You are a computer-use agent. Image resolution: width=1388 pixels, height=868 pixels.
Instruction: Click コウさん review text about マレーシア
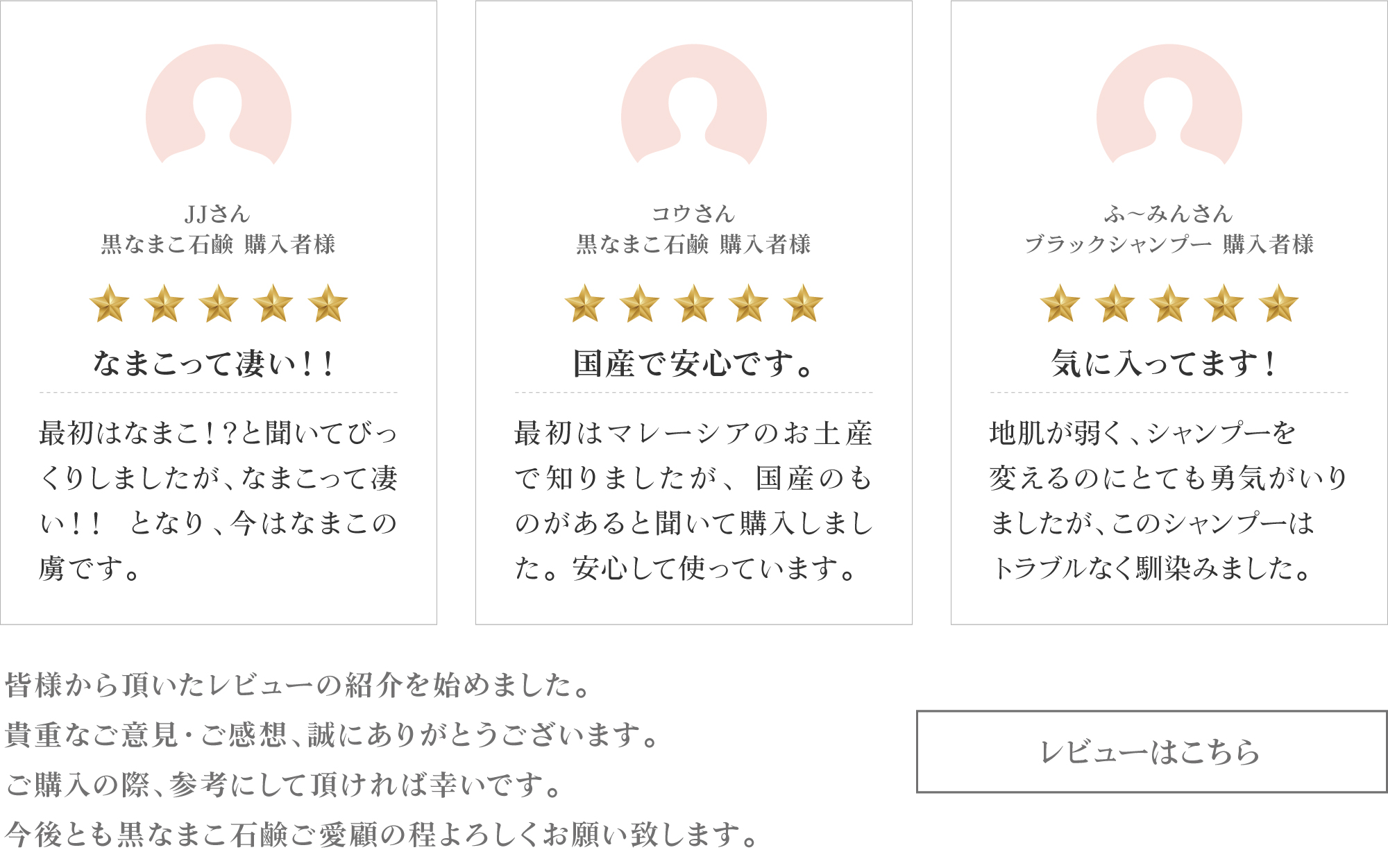694,500
